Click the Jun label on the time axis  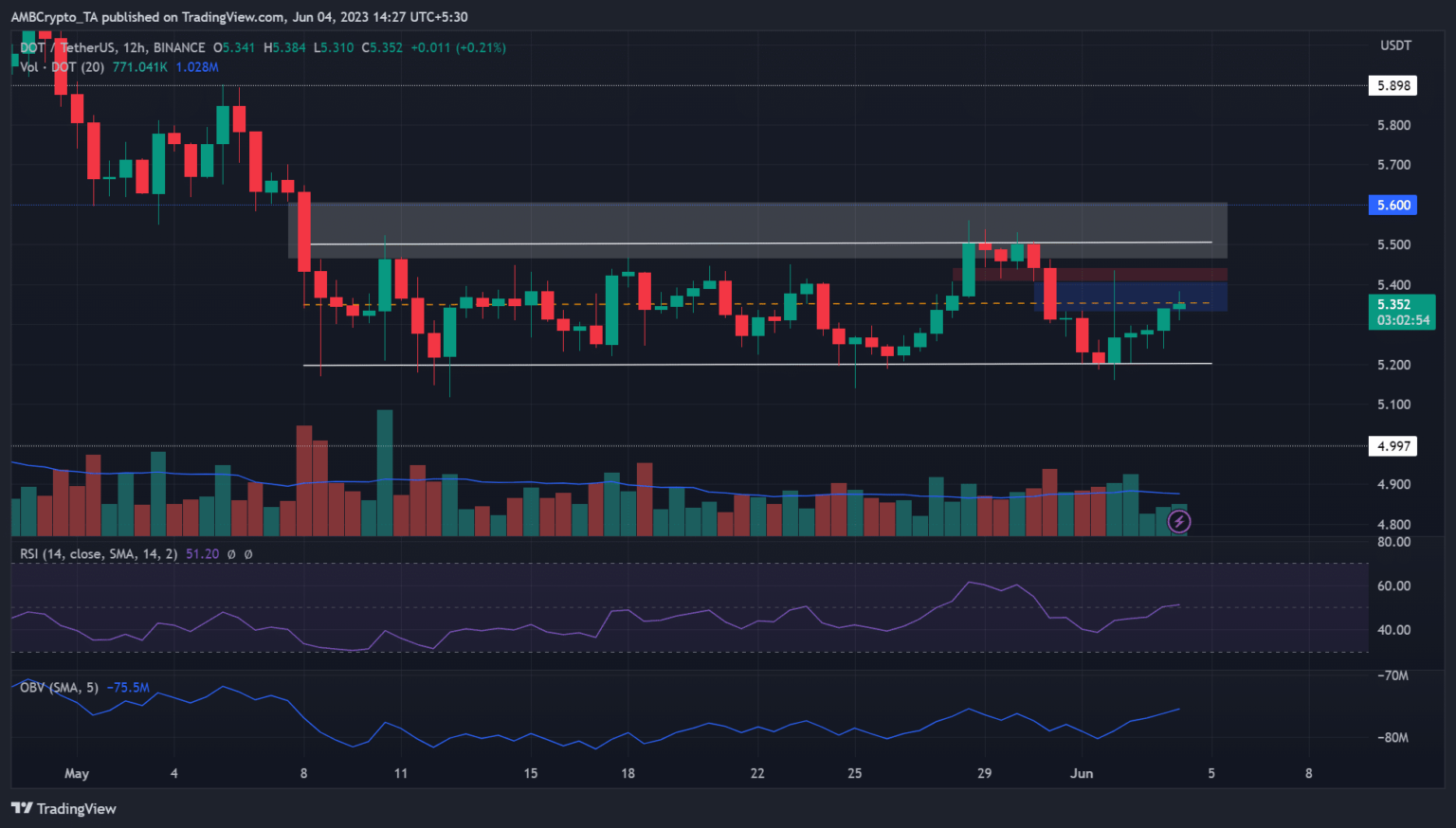(1082, 773)
